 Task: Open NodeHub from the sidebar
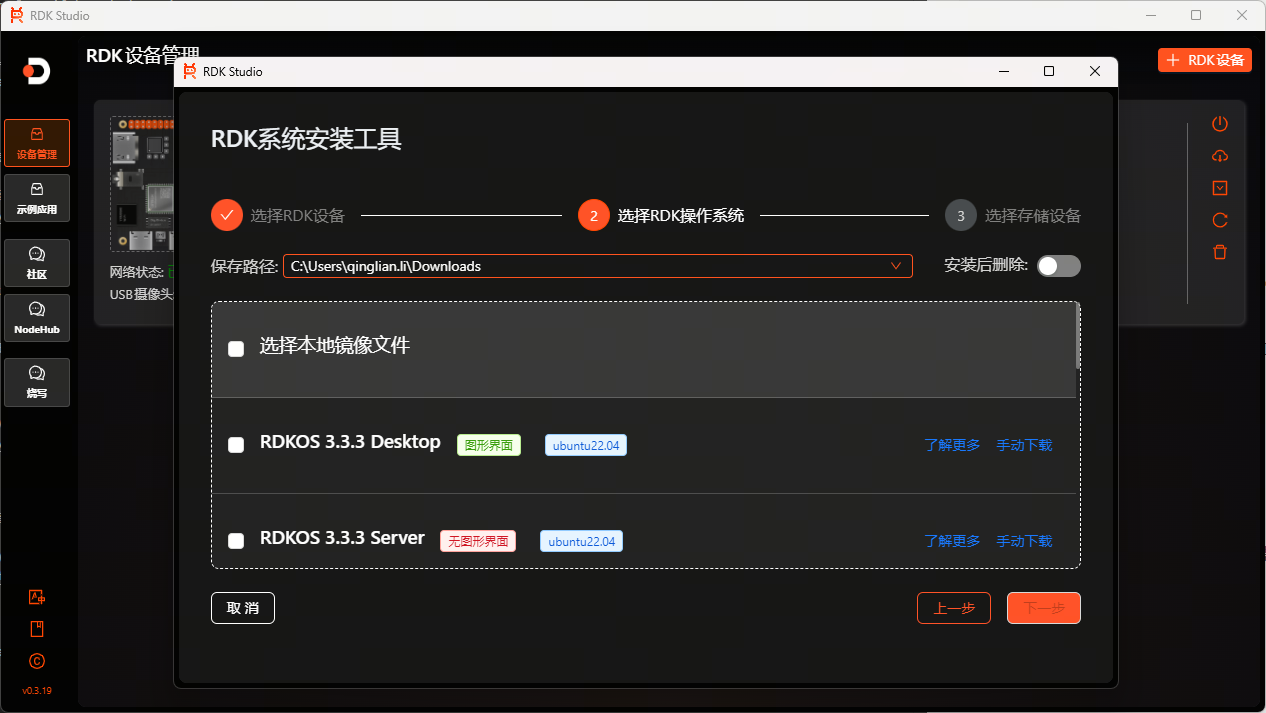36,318
